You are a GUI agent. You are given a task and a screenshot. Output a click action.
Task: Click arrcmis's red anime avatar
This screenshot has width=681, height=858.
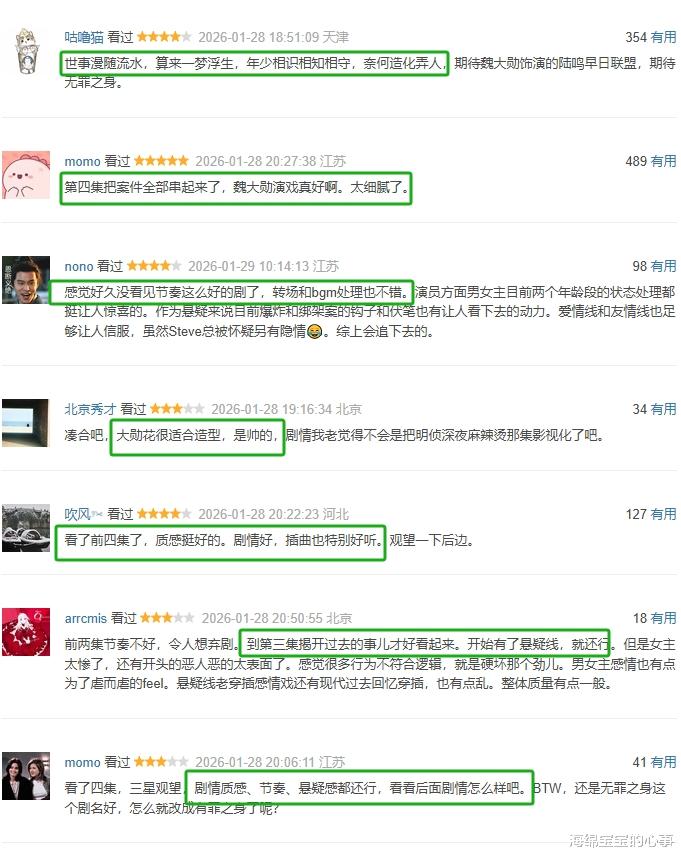click(26, 632)
